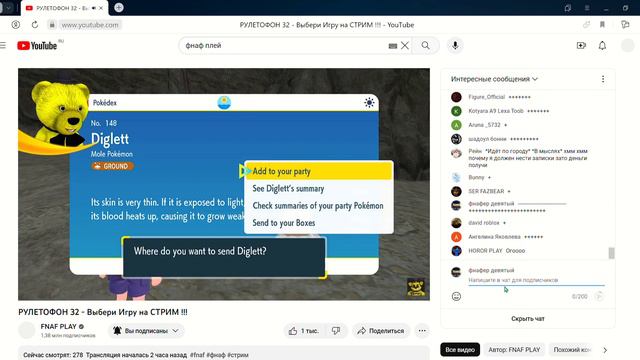
Task: Expand the Интересные сообщения chat filter
Action: pos(494,79)
